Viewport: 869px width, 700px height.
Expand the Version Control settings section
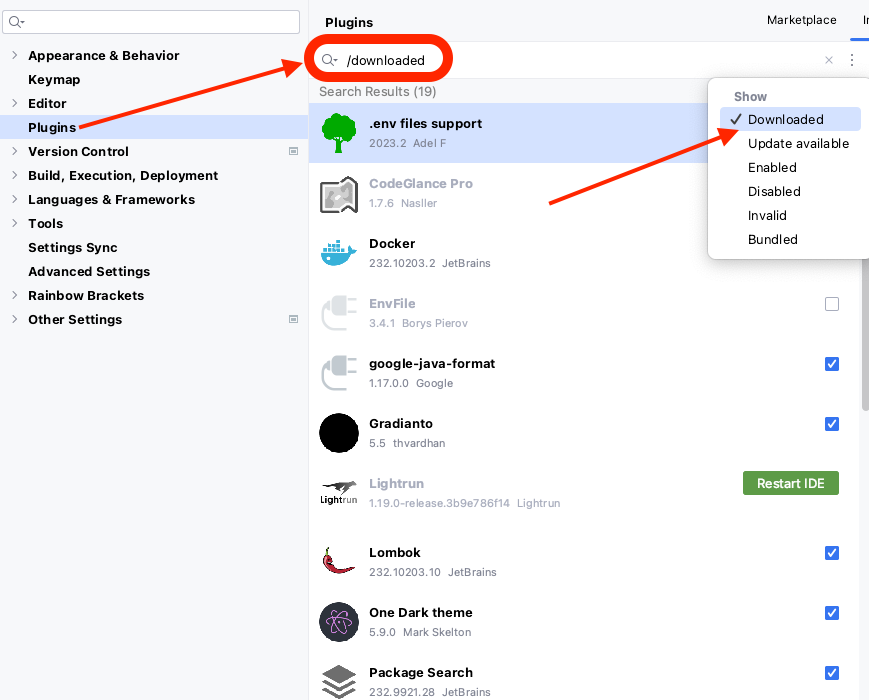[x=14, y=152]
